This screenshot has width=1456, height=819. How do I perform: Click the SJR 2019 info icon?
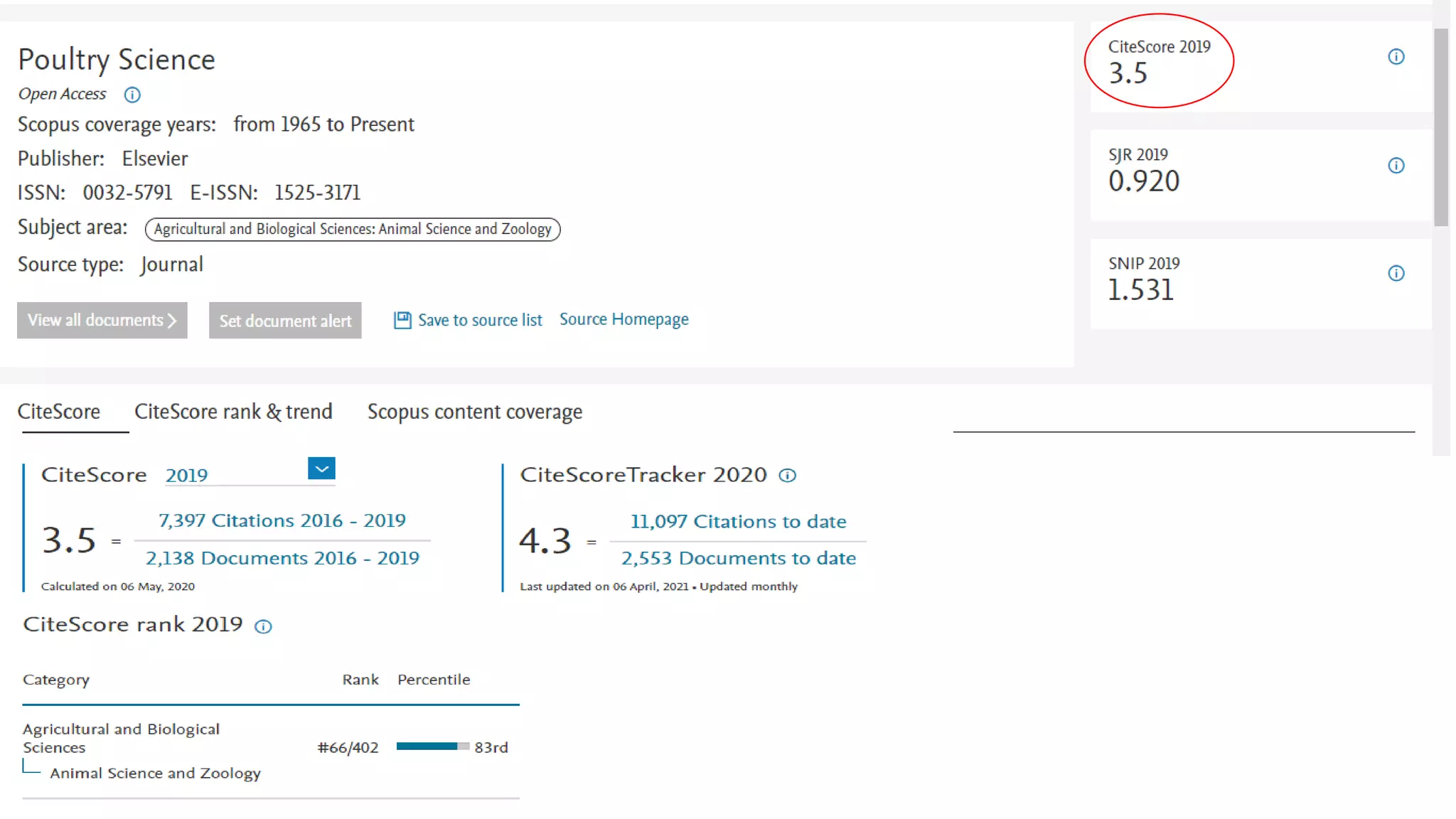[1396, 166]
